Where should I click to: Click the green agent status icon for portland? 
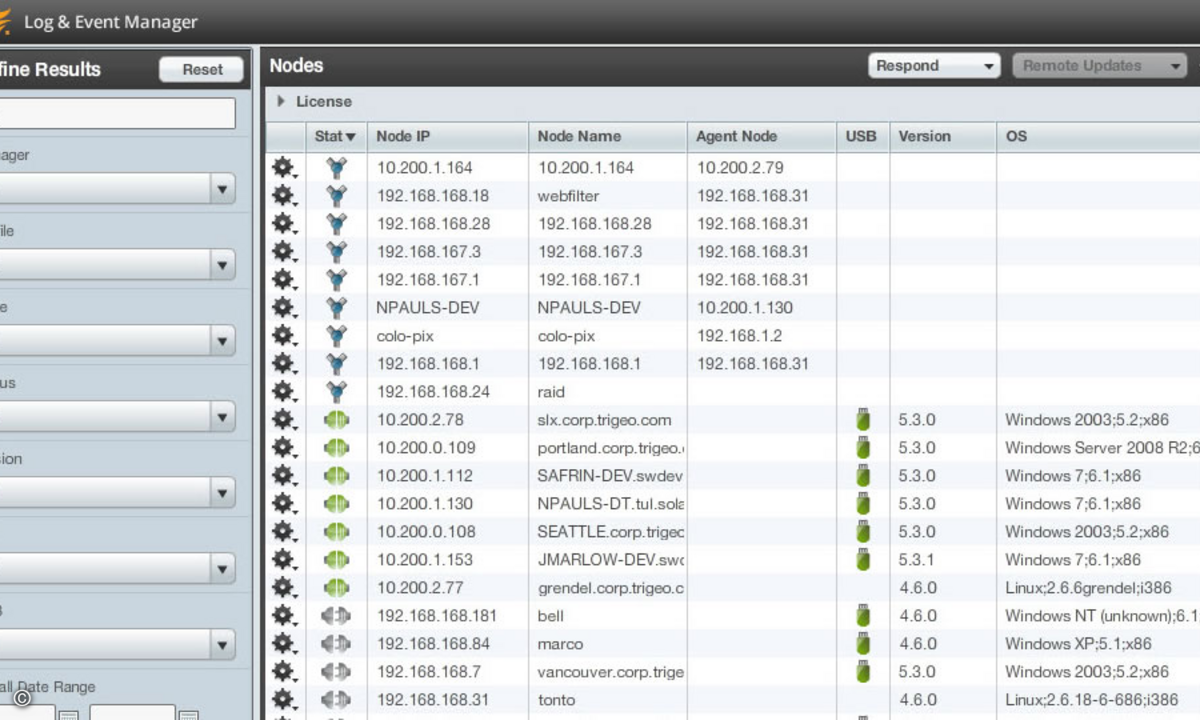(336, 448)
